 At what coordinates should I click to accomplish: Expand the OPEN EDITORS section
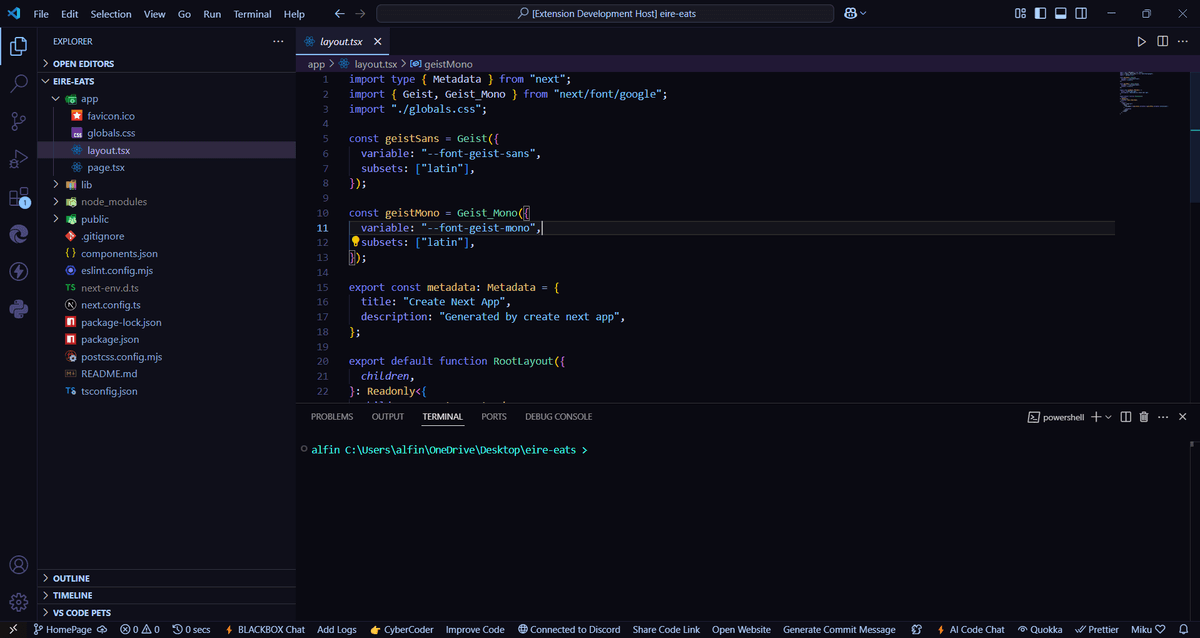point(166,64)
